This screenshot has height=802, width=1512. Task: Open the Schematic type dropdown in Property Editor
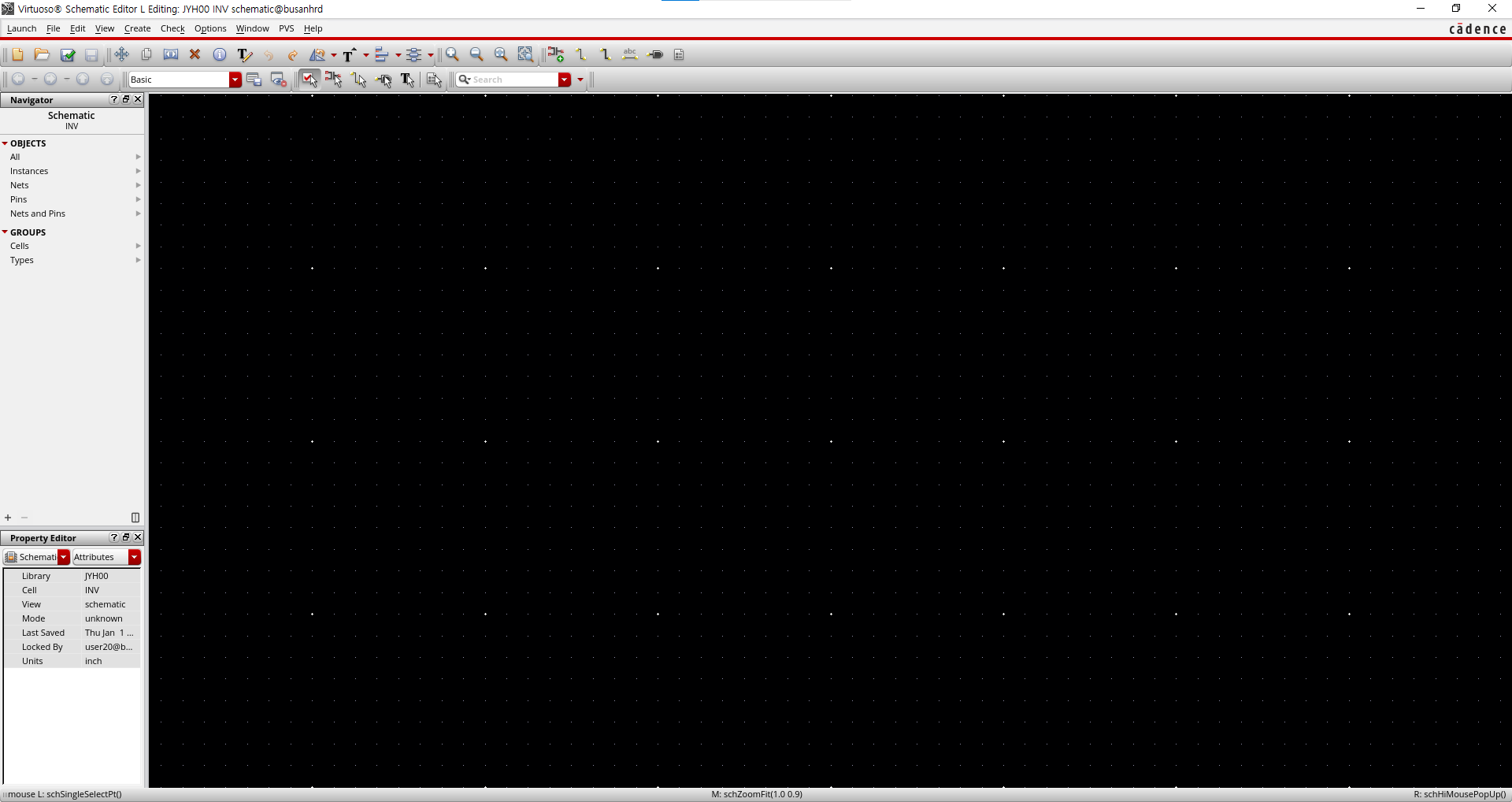coord(64,557)
